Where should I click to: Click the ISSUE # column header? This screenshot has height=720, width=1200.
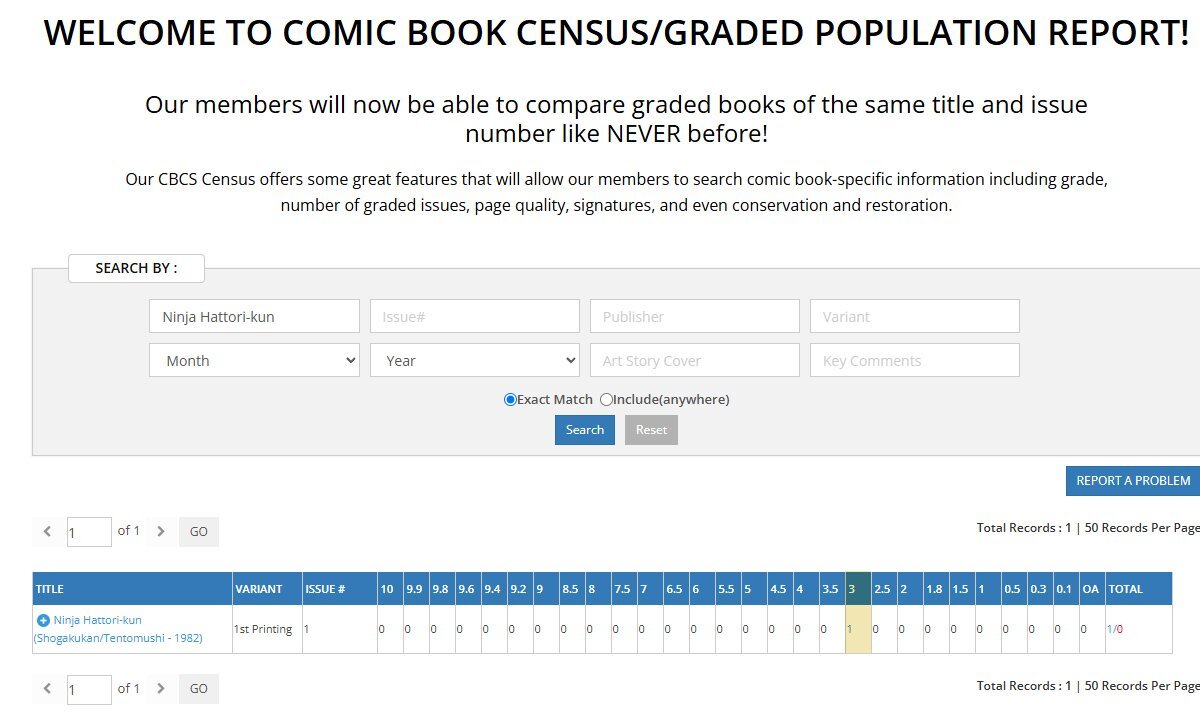[x=325, y=589]
